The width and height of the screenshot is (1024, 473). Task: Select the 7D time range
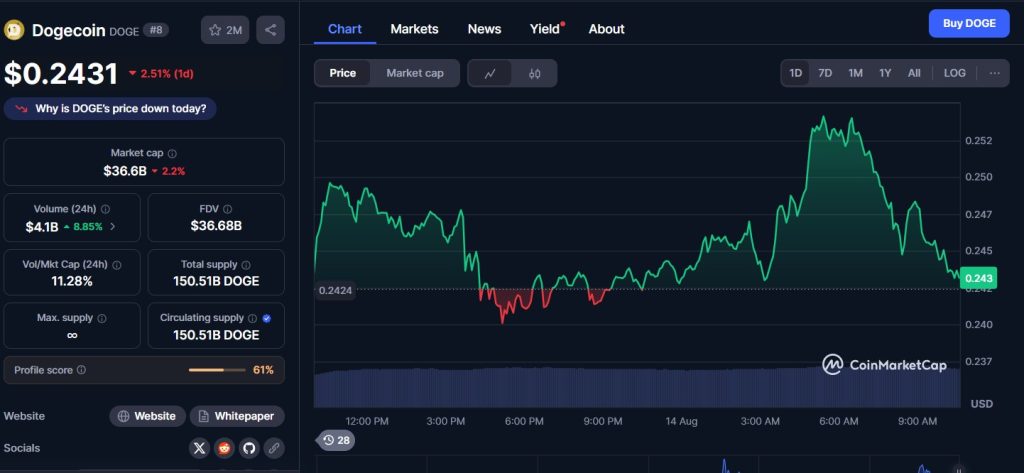pyautogui.click(x=825, y=73)
